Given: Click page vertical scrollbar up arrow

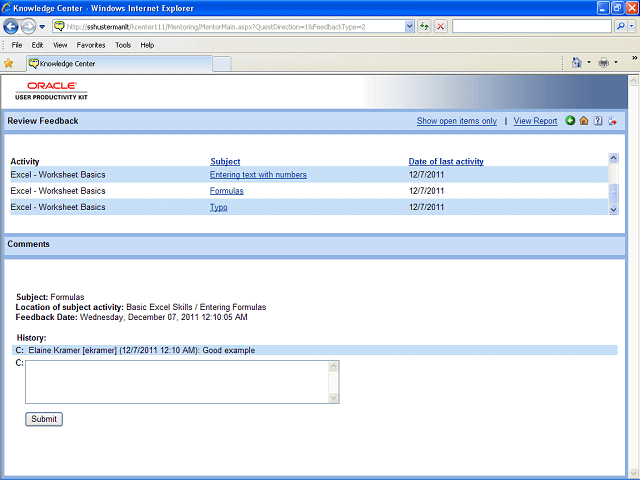Looking at the screenshot, I should (633, 81).
